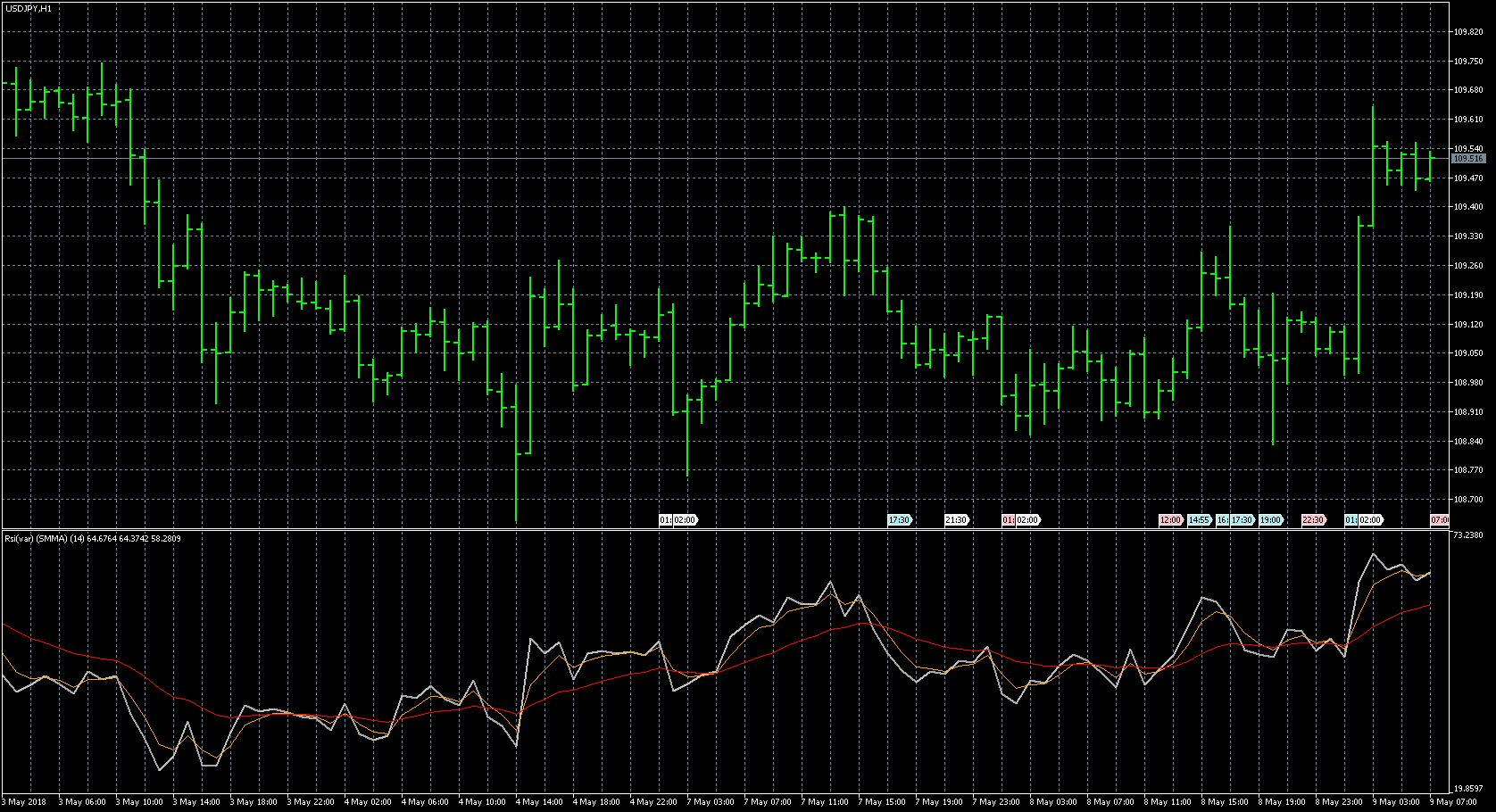Click the current price tag 109.516
Image resolution: width=1496 pixels, height=812 pixels.
pyautogui.click(x=1467, y=159)
